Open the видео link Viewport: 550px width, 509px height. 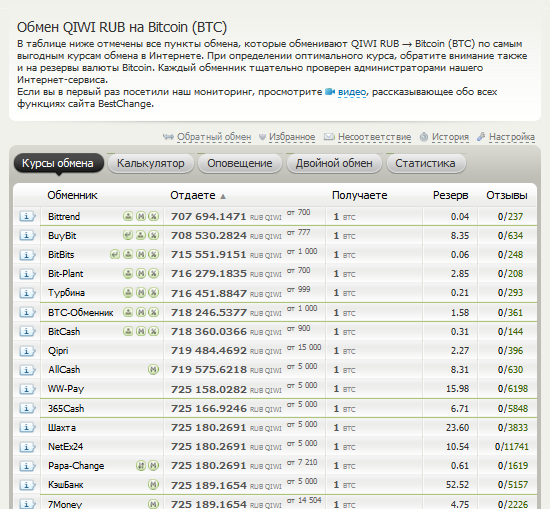tap(352, 92)
